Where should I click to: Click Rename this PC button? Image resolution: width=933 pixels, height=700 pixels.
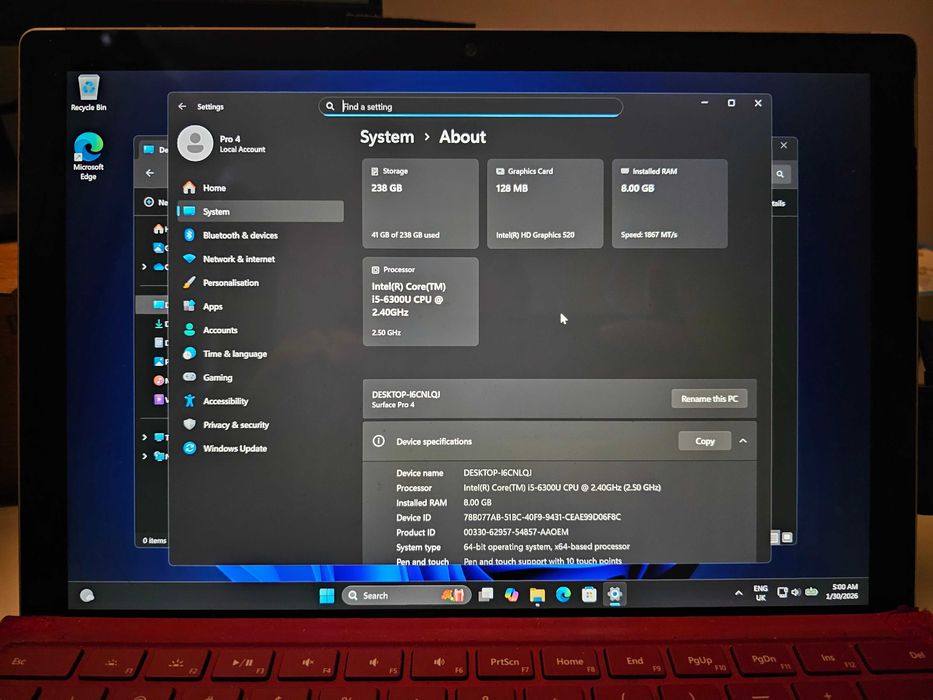pyautogui.click(x=709, y=399)
